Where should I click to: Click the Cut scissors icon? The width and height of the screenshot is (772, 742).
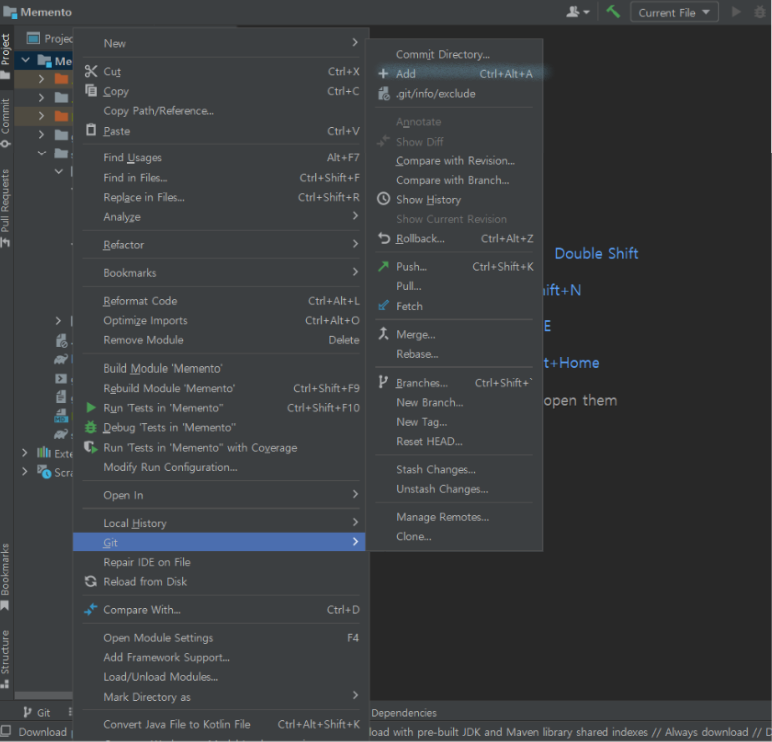pyautogui.click(x=91, y=71)
